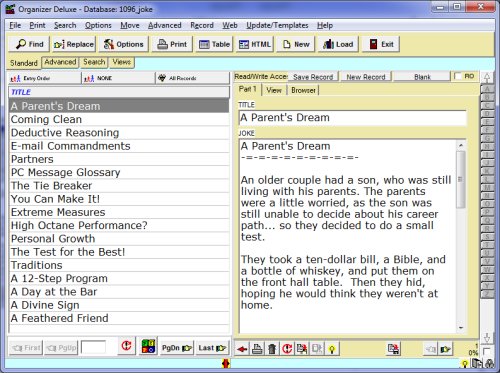Click the Find magnifier toolbar button

29,44
